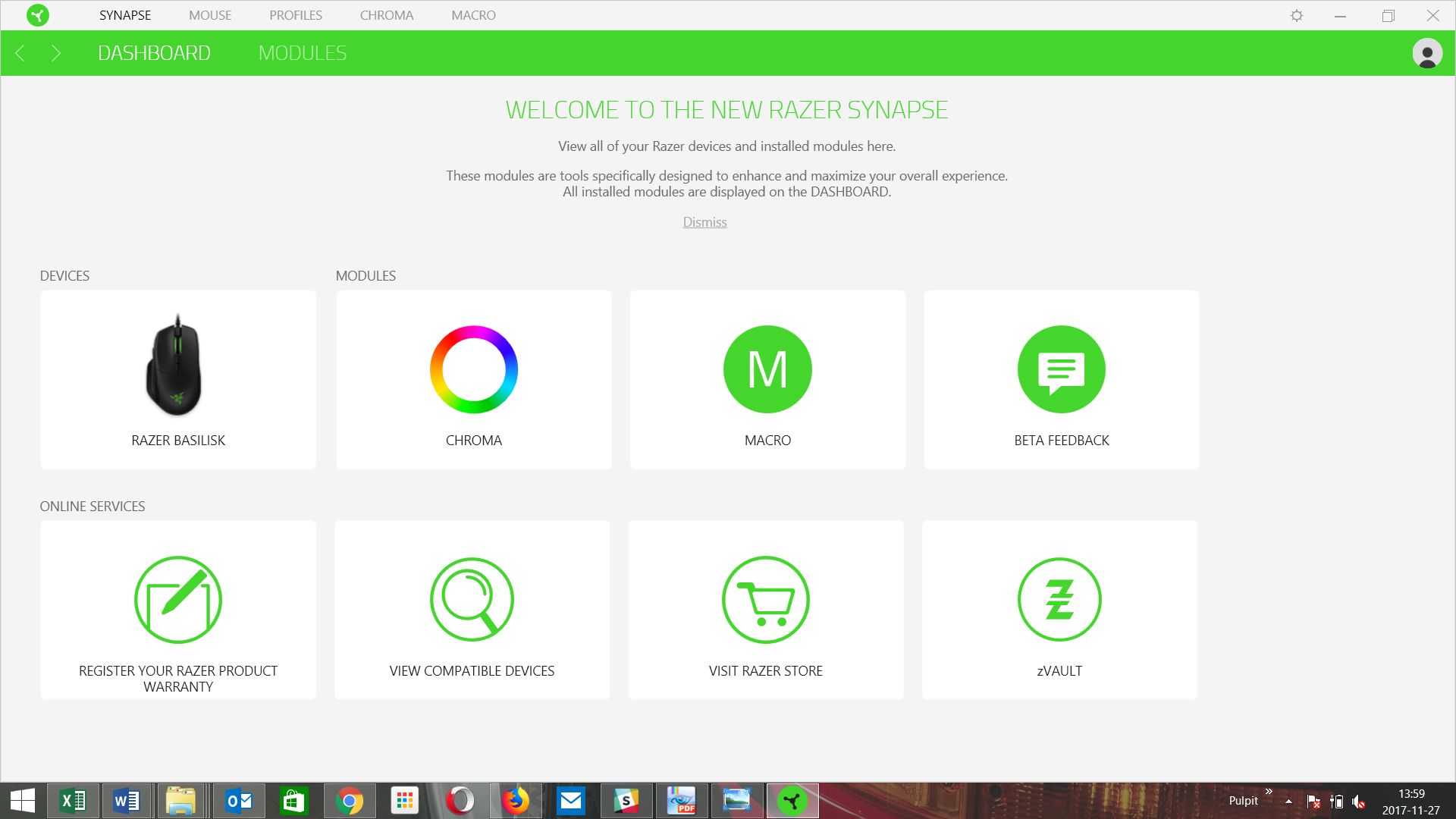
Task: Open the MOUSE top menu
Action: pos(210,15)
